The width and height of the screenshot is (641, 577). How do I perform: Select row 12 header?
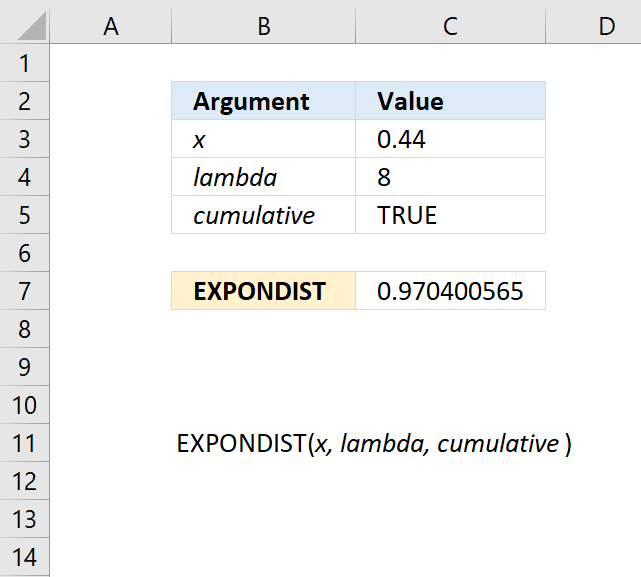pyautogui.click(x=25, y=481)
